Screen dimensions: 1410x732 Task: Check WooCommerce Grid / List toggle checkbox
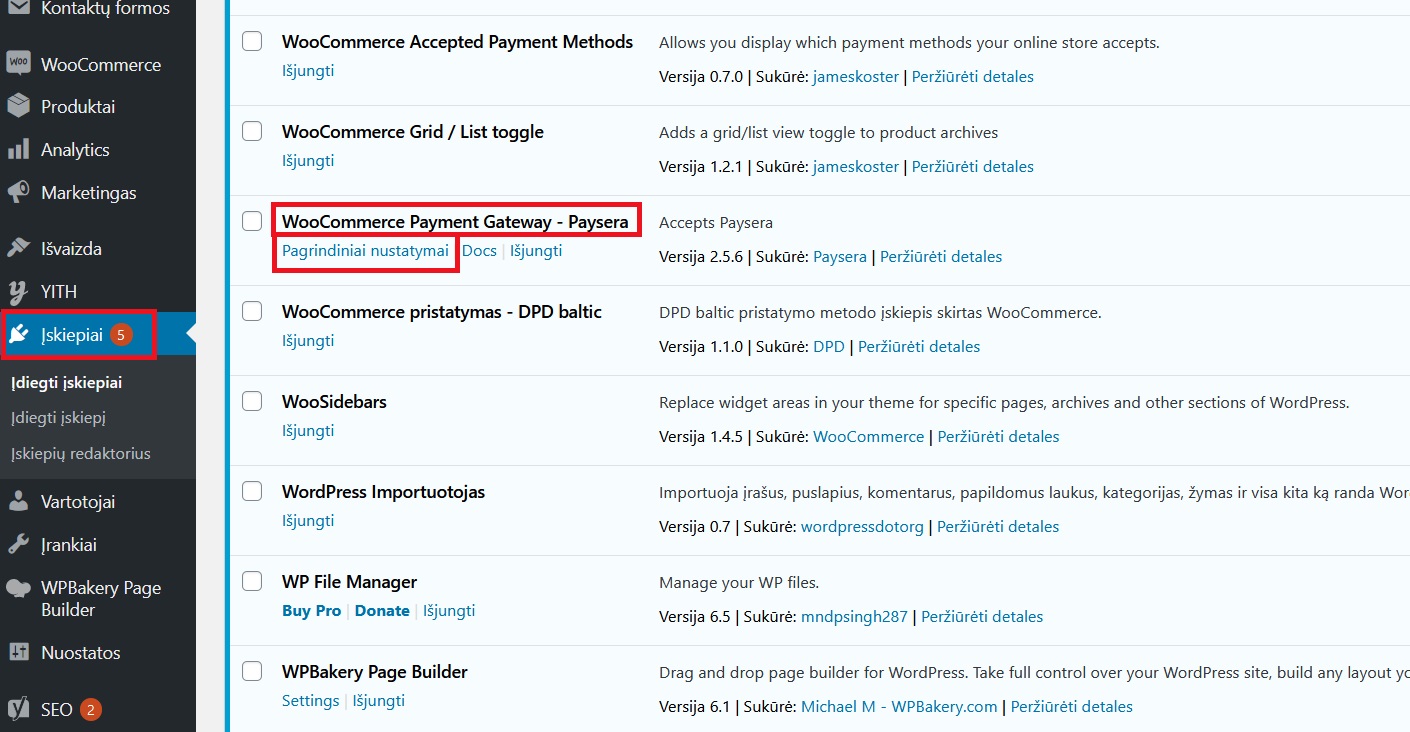252,131
